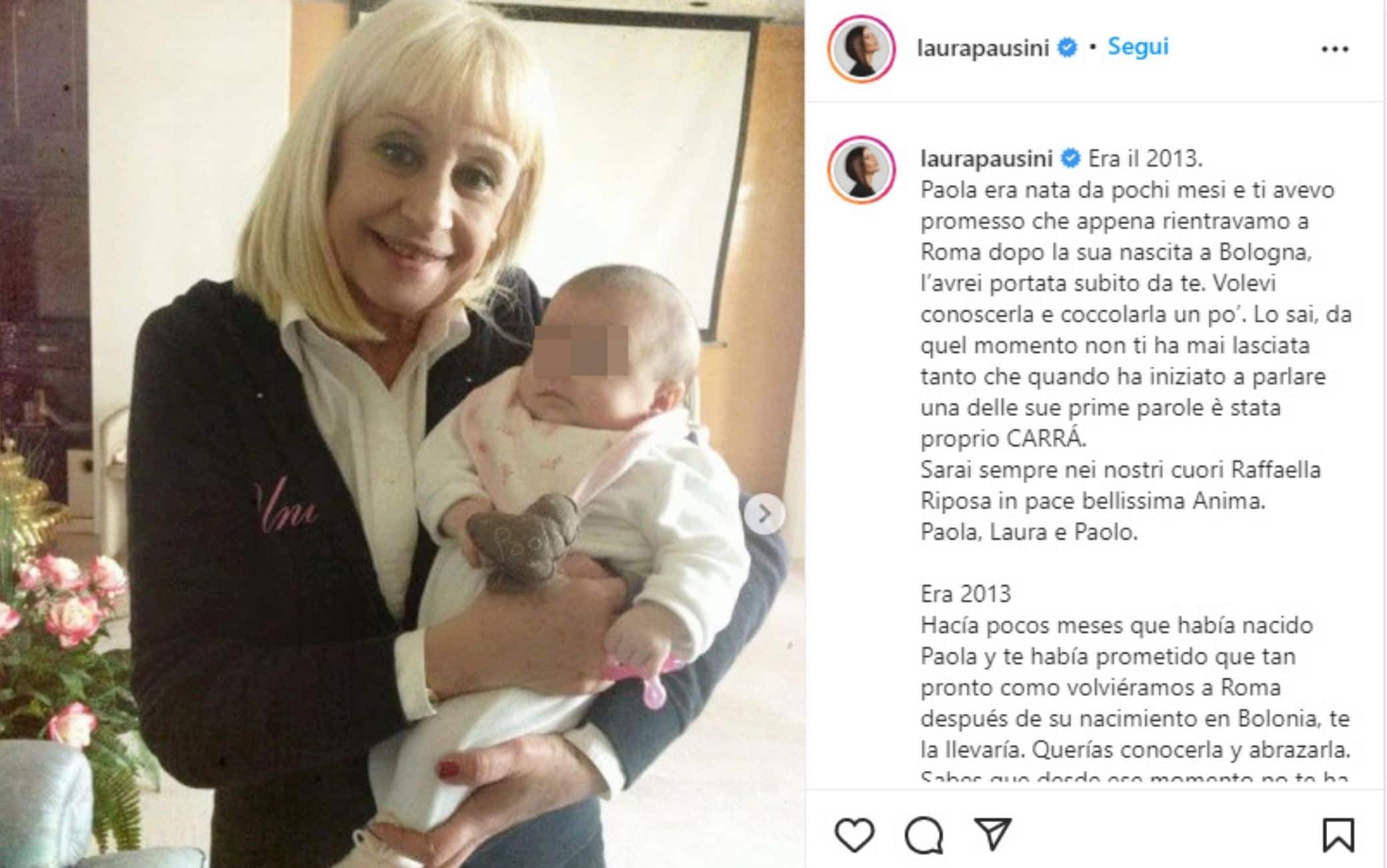The width and height of the screenshot is (1387, 868).
Task: Advance to the next photo with the arrow
Action: tap(764, 513)
